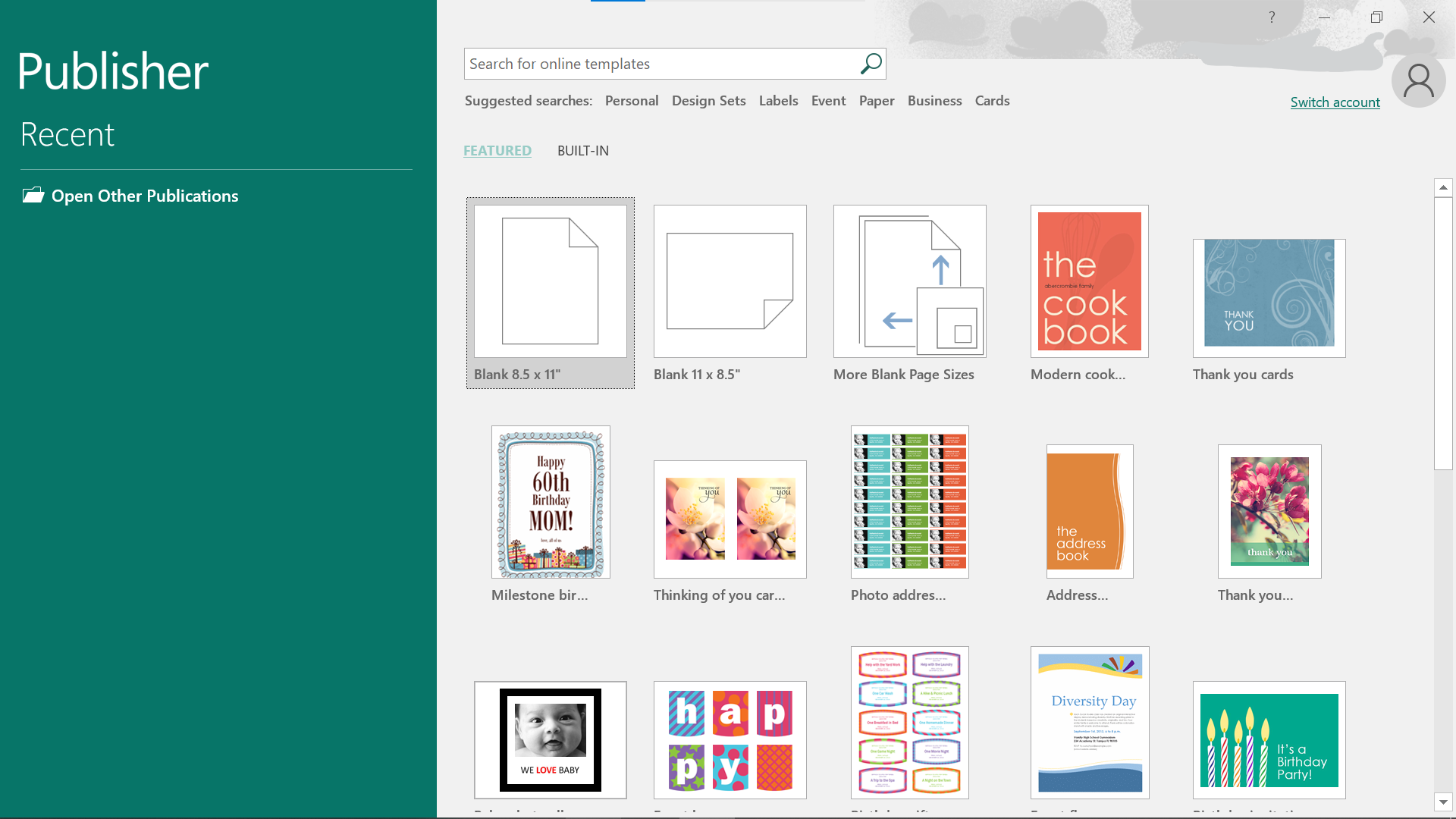Click the vertical scrollbar thumb
This screenshot has height=819, width=1456.
tap(1443, 334)
